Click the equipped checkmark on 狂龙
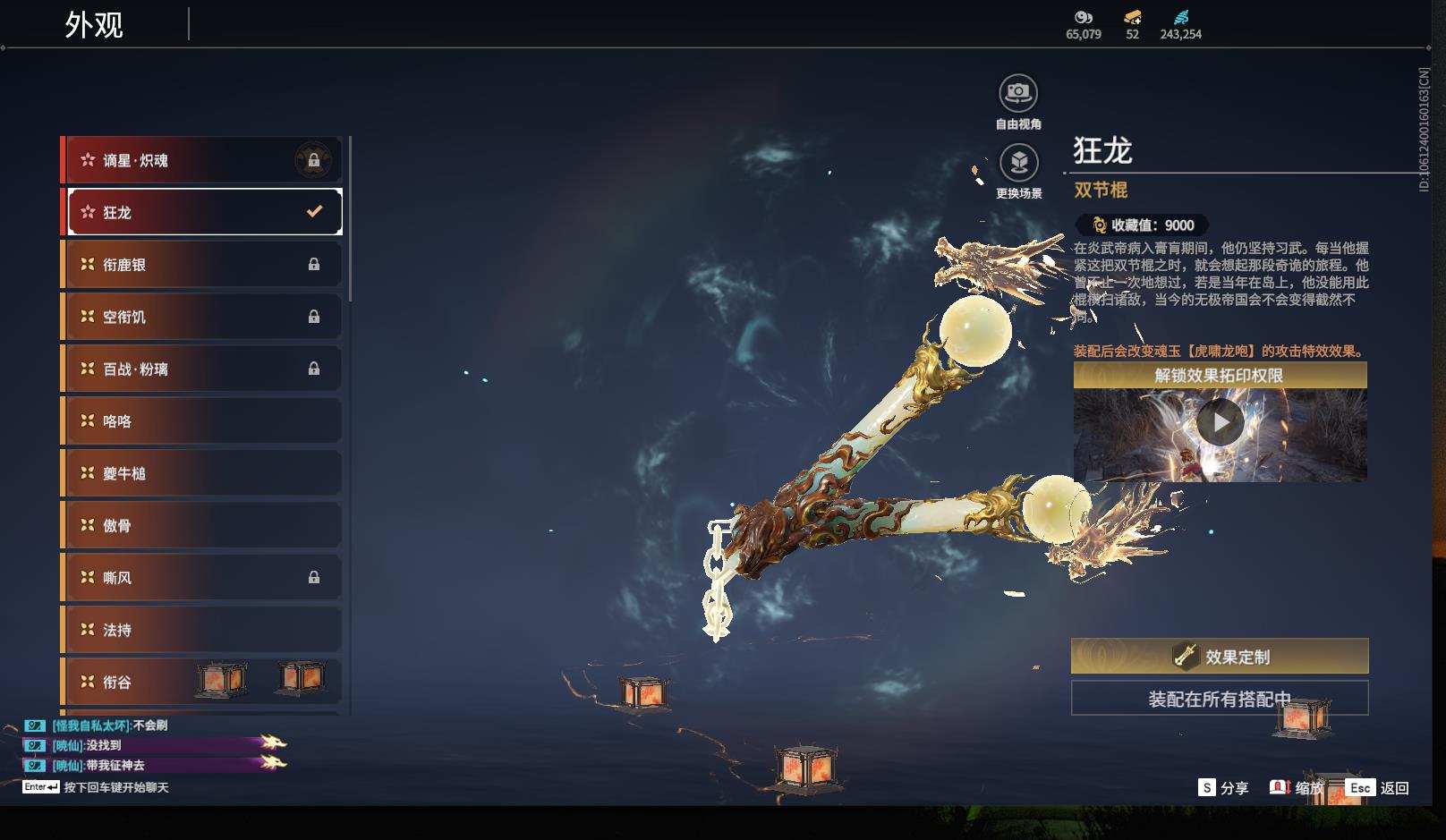The height and width of the screenshot is (840, 1446). (x=314, y=212)
